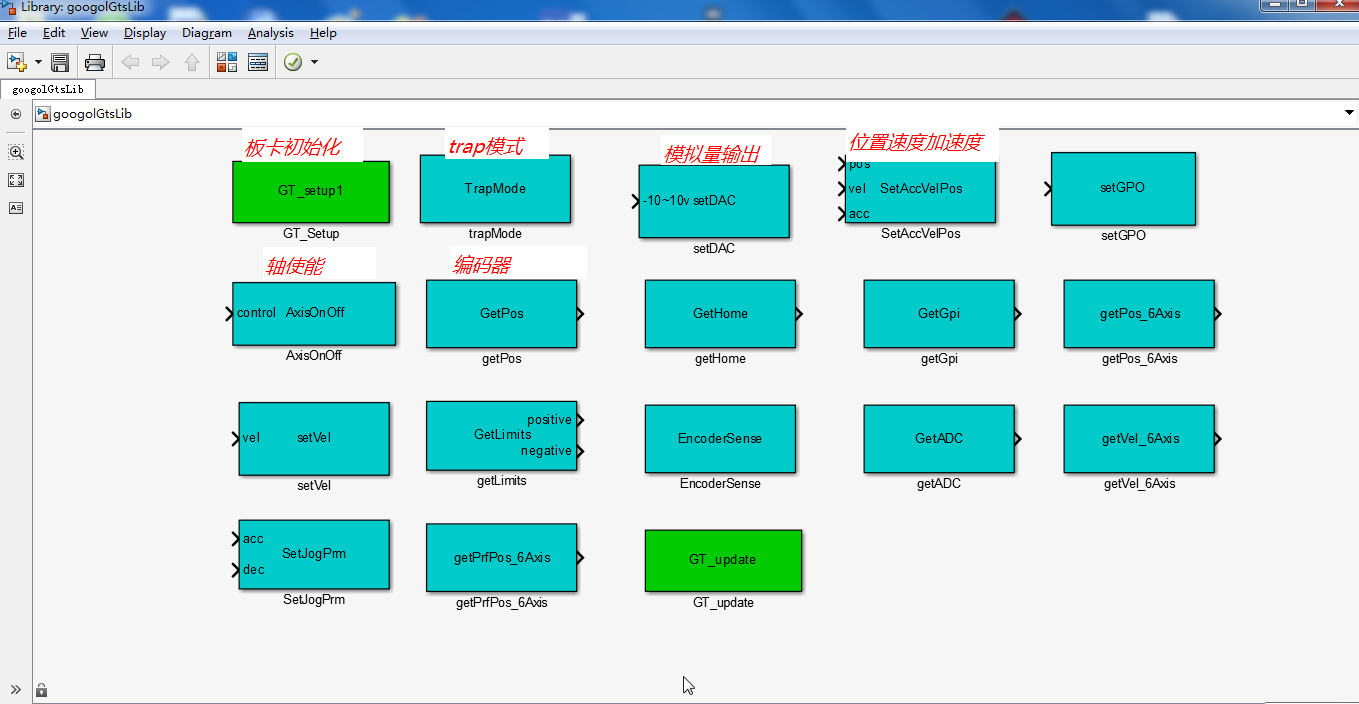Toggle the lock icon at bottom left
The width and height of the screenshot is (1359, 704).
(41, 689)
